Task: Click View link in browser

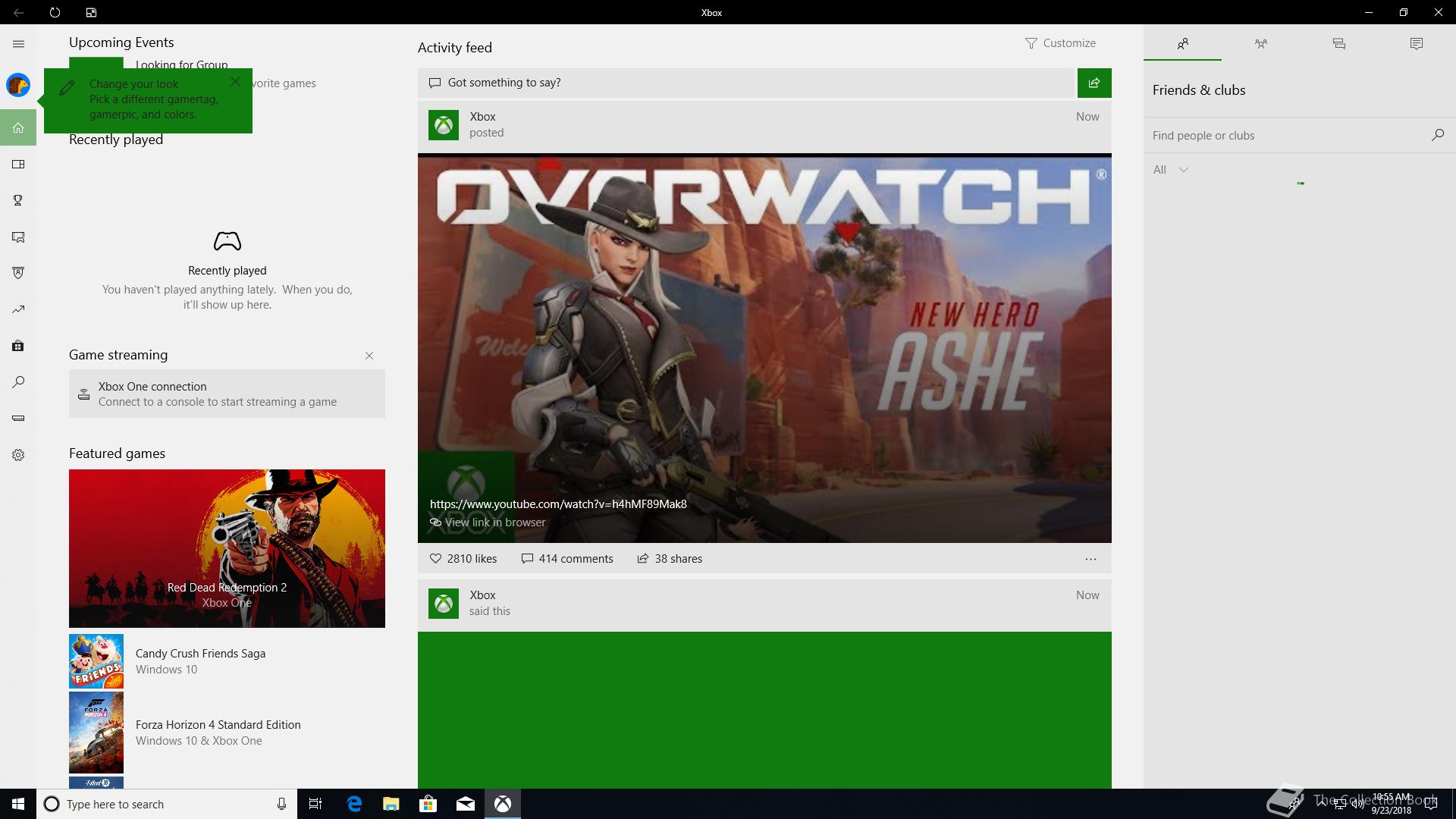Action: (488, 522)
